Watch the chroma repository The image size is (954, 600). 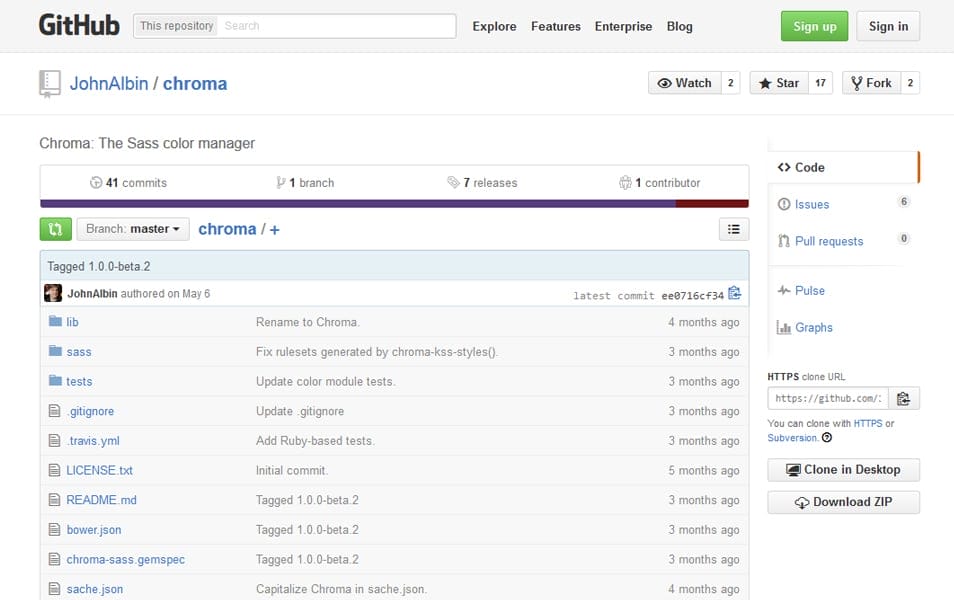pyautogui.click(x=684, y=83)
